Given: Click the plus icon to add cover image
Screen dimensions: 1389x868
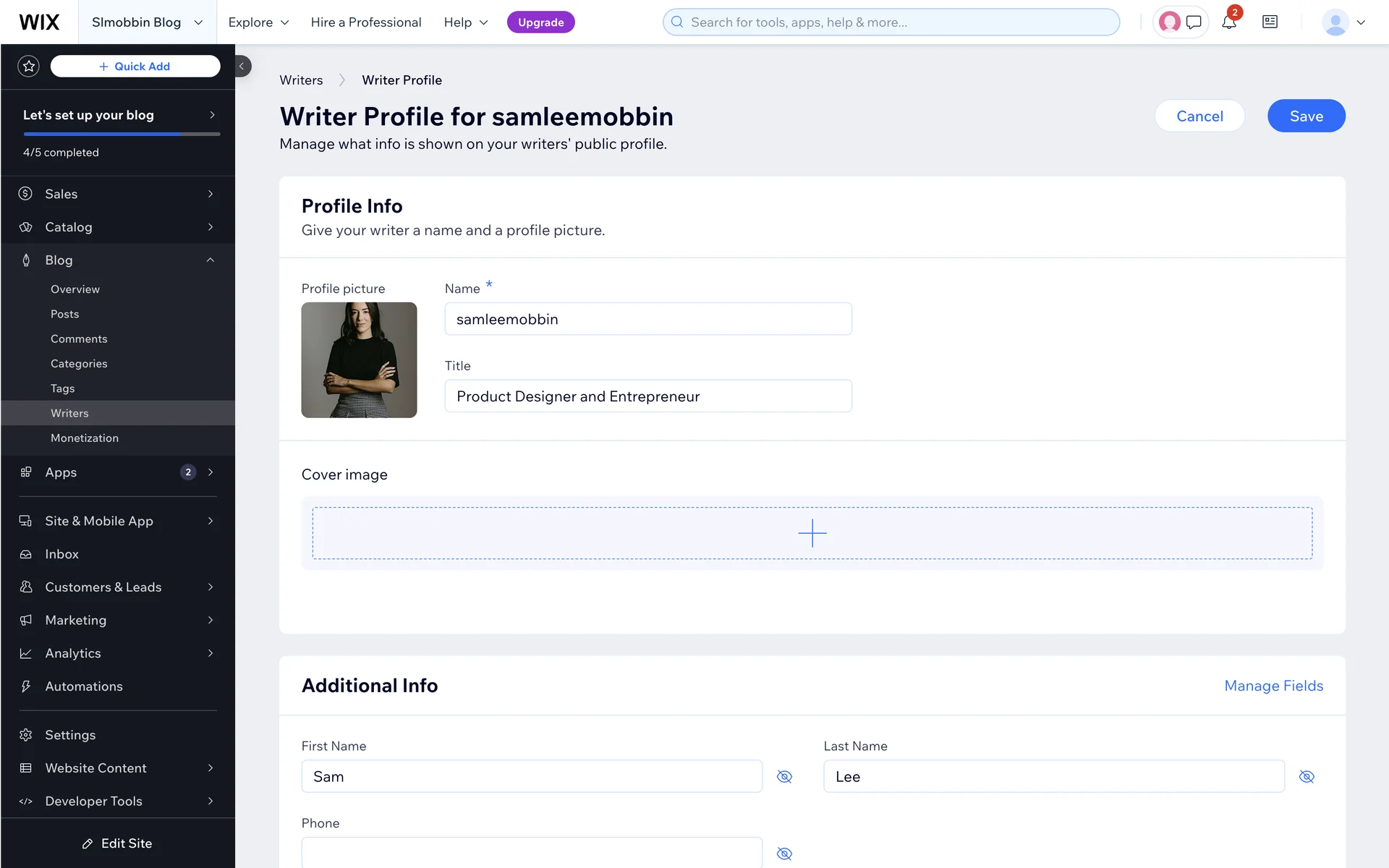Looking at the screenshot, I should pos(812,533).
